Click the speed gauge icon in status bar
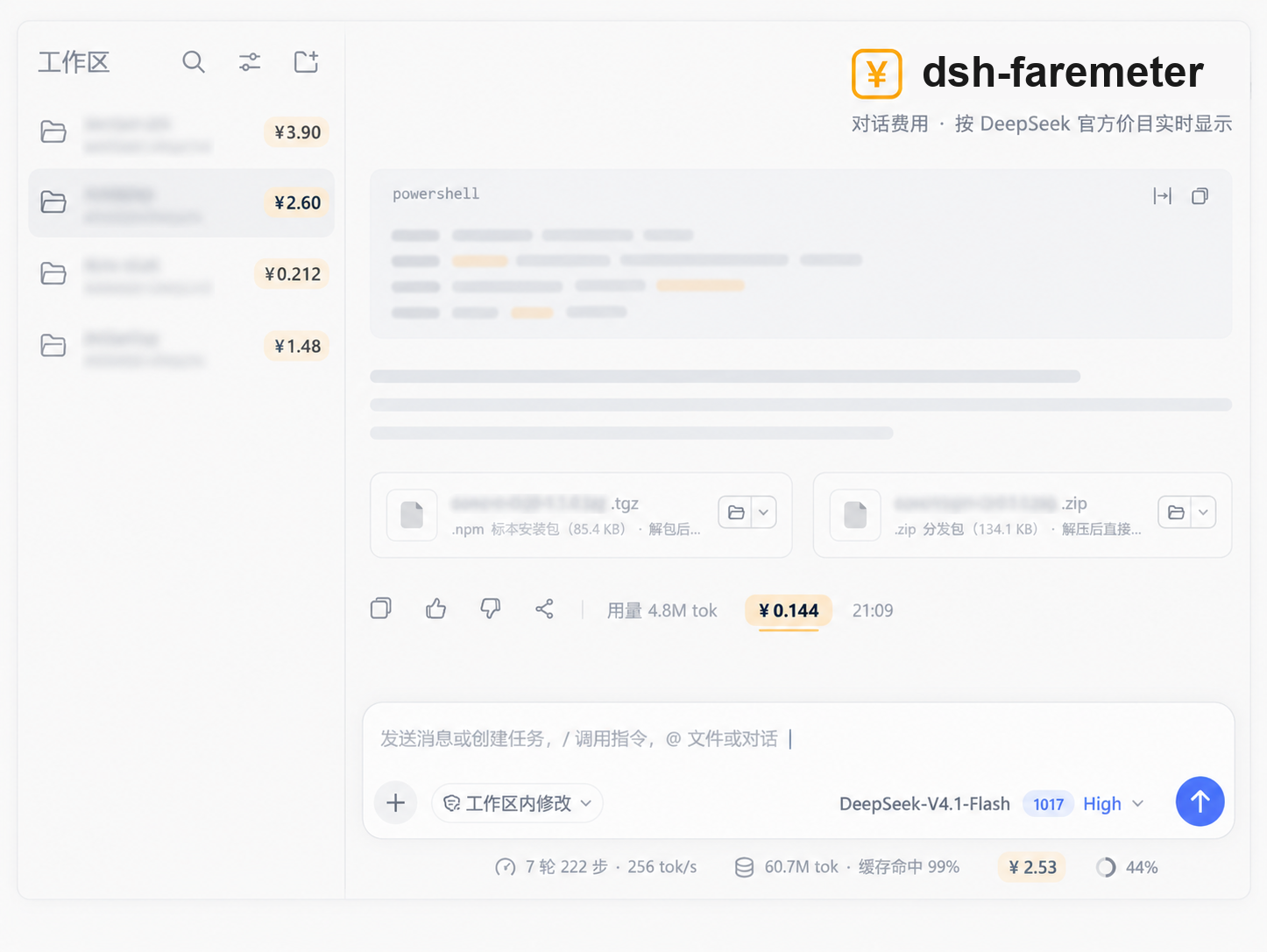The image size is (1267, 952). click(506, 867)
